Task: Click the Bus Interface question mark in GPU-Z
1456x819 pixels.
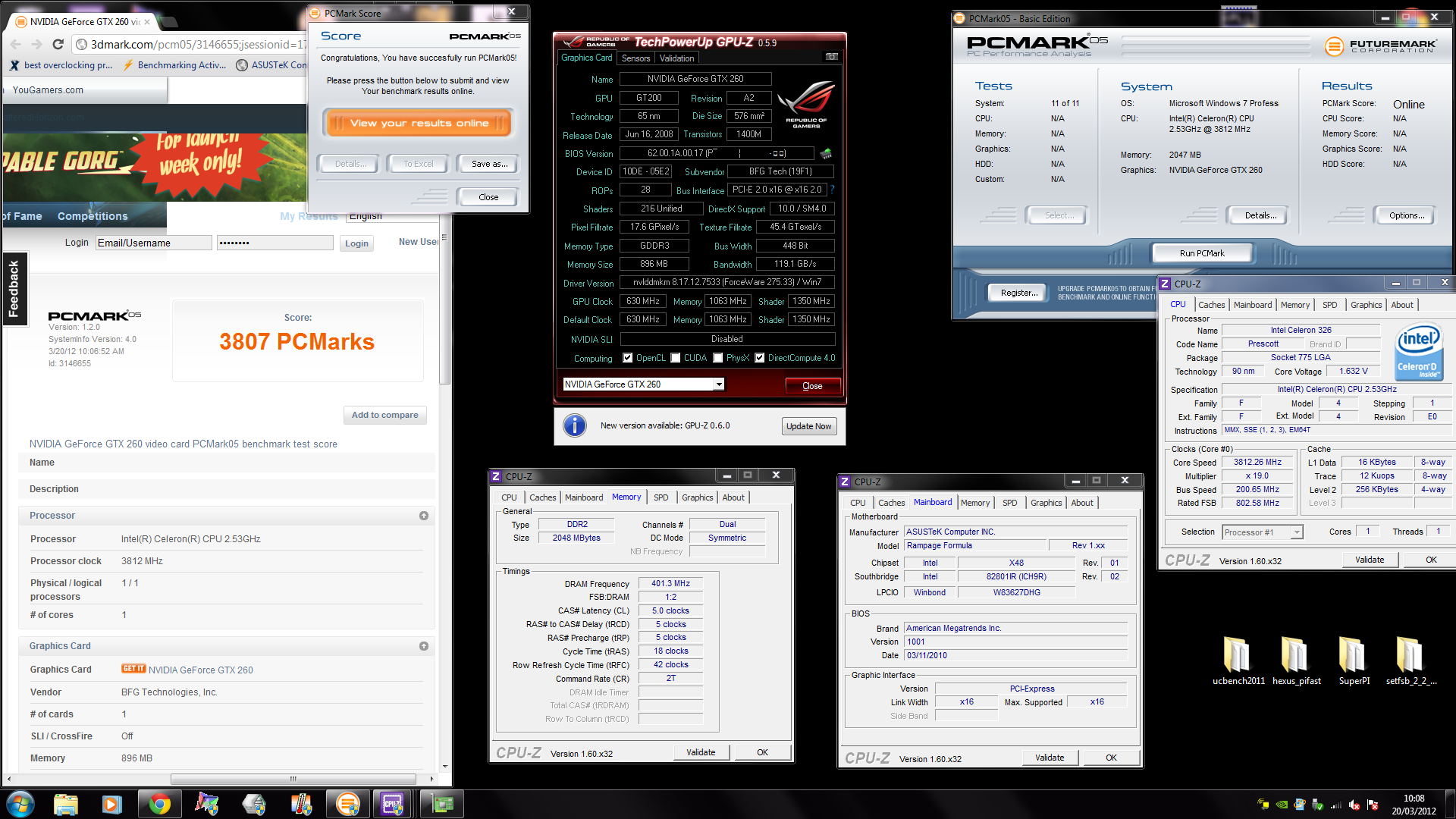Action: (x=832, y=190)
